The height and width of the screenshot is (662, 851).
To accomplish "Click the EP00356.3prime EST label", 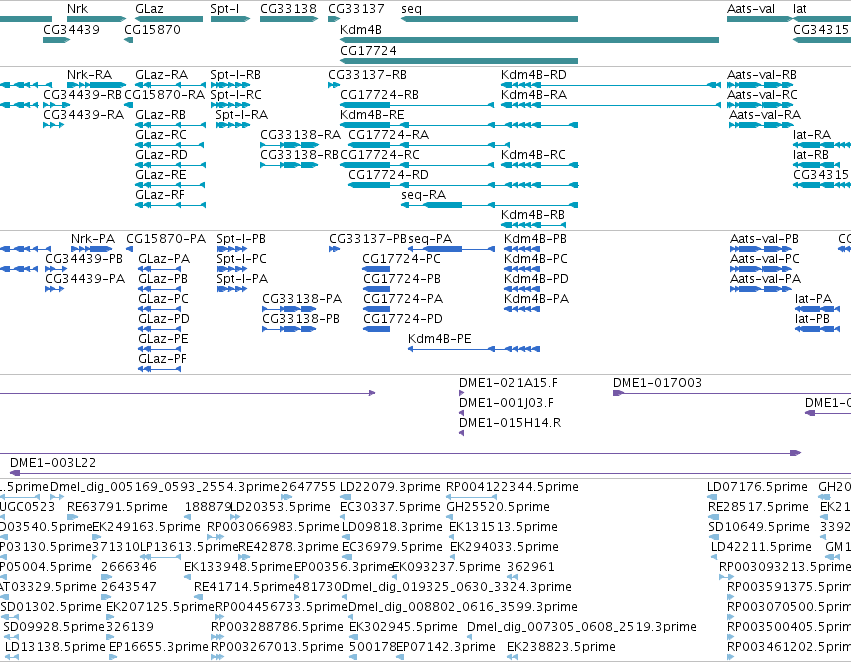I will click(x=344, y=567).
